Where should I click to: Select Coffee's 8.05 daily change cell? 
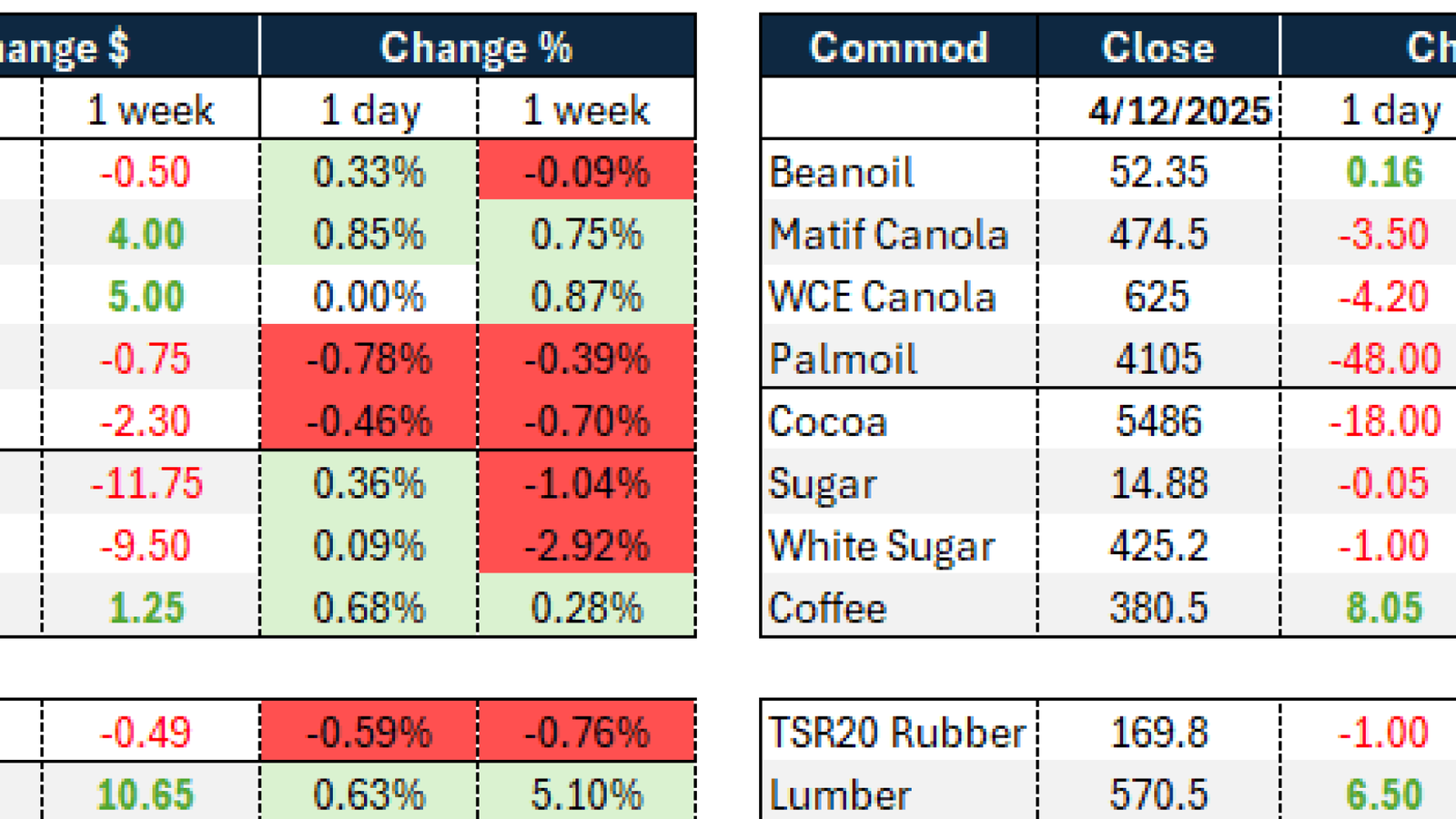click(x=1384, y=608)
